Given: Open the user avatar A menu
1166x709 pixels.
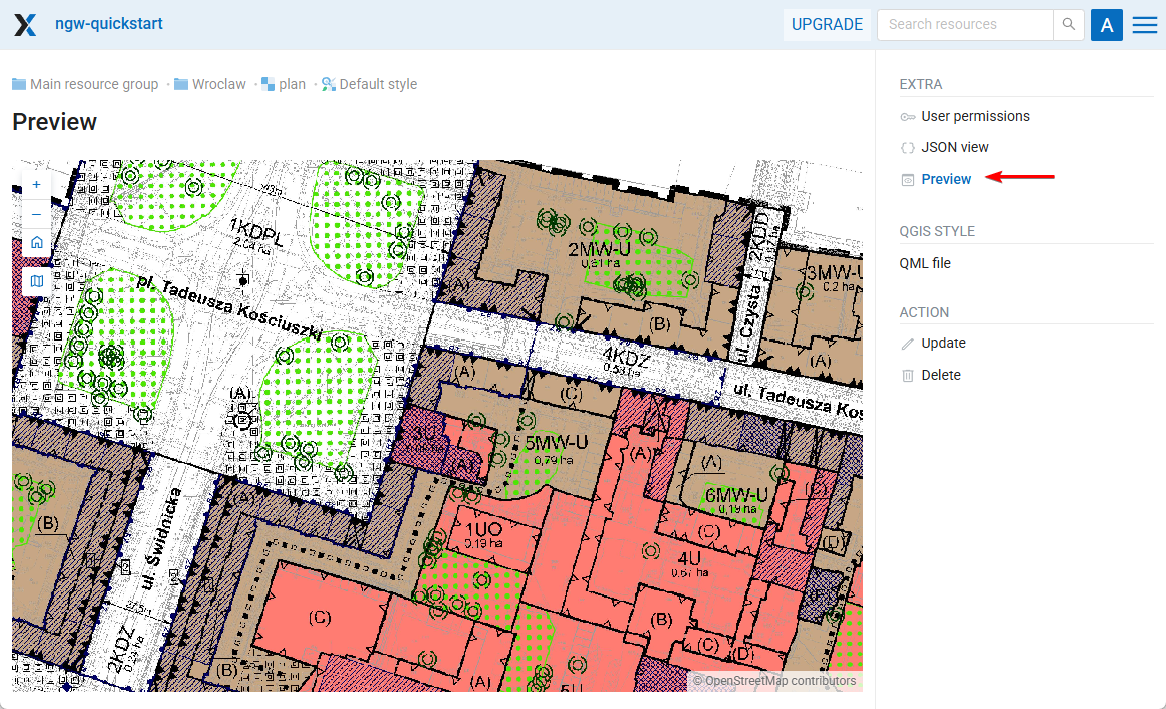Looking at the screenshot, I should coord(1106,25).
